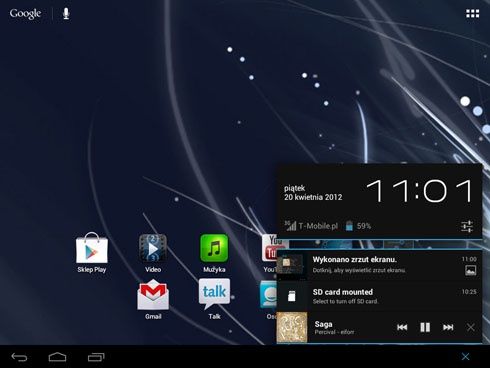
Task: Start voice search with microphone icon
Action: (66, 14)
